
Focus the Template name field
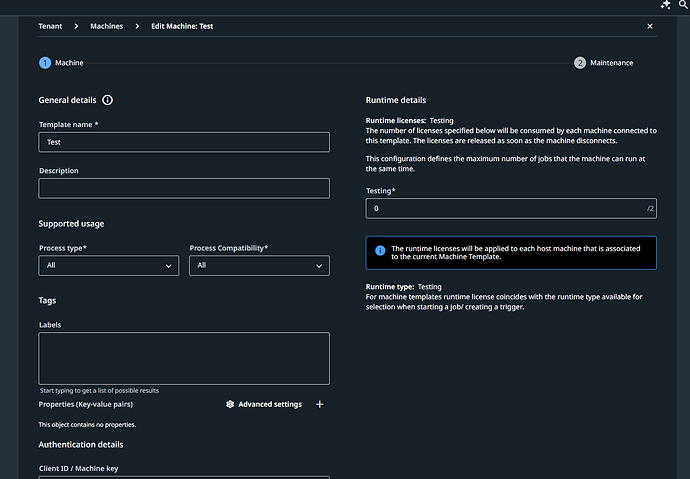184,142
